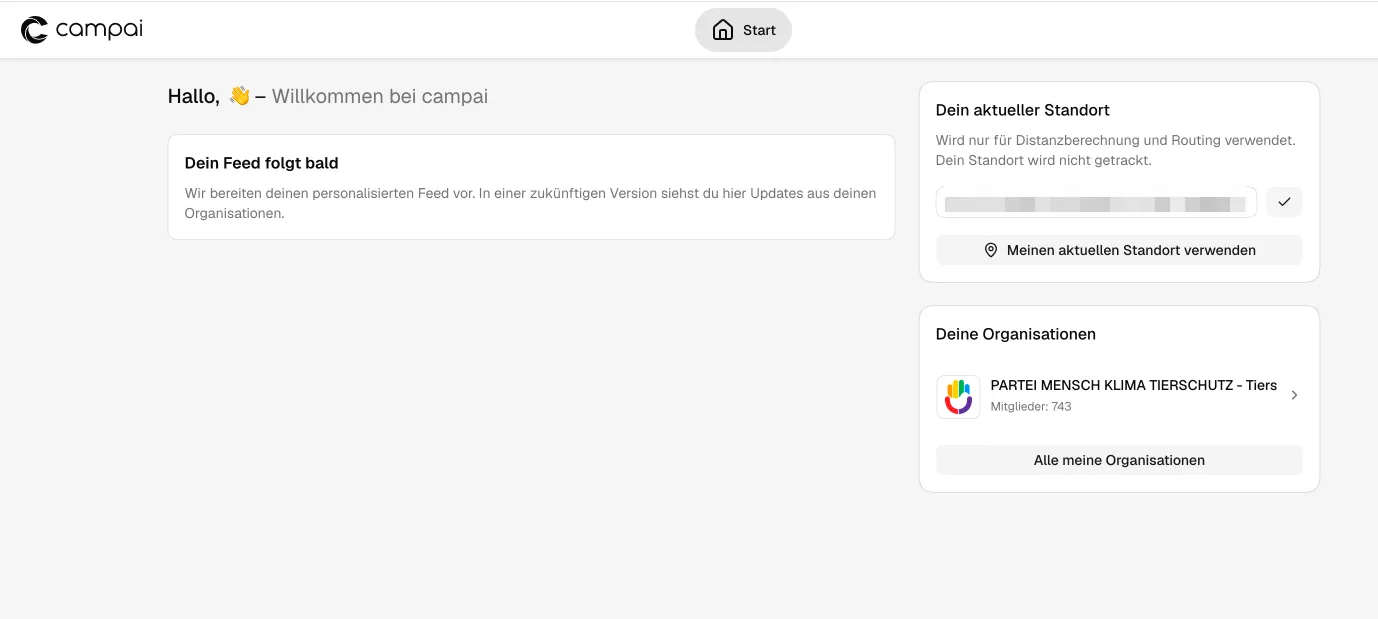Screen dimensions: 1378x619
Task: Focus the location address input field
Action: point(1096,202)
